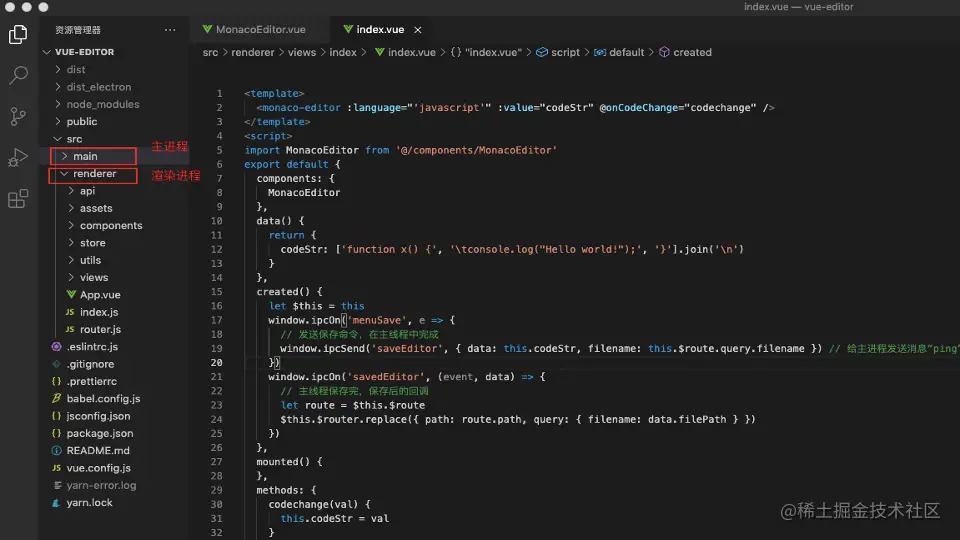Viewport: 960px width, 540px height.
Task: Click mounted() on line 27
Action: 283,462
